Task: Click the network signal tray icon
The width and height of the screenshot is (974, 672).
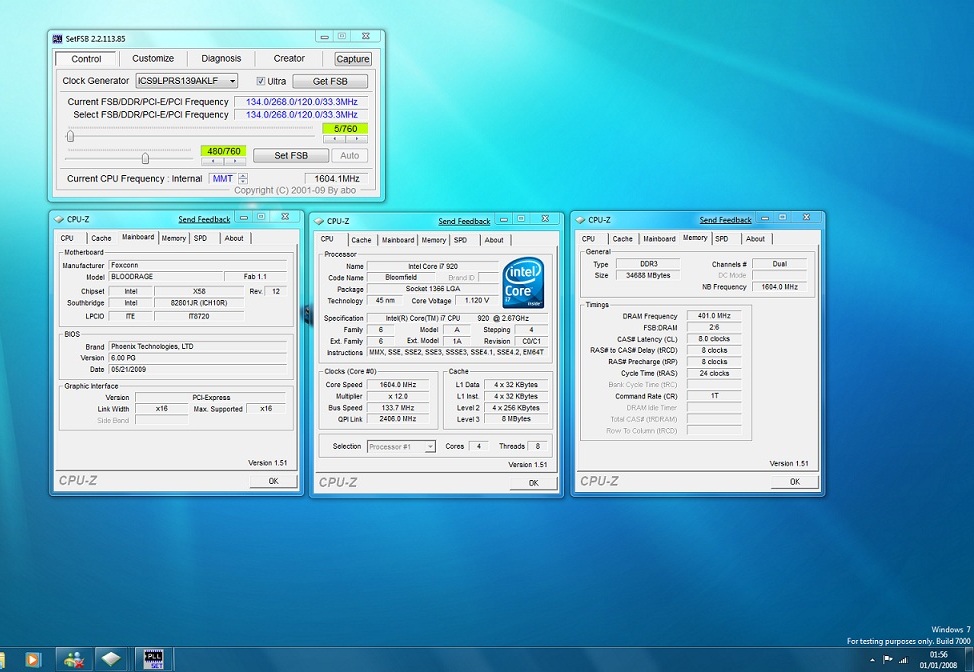Action: (903, 660)
